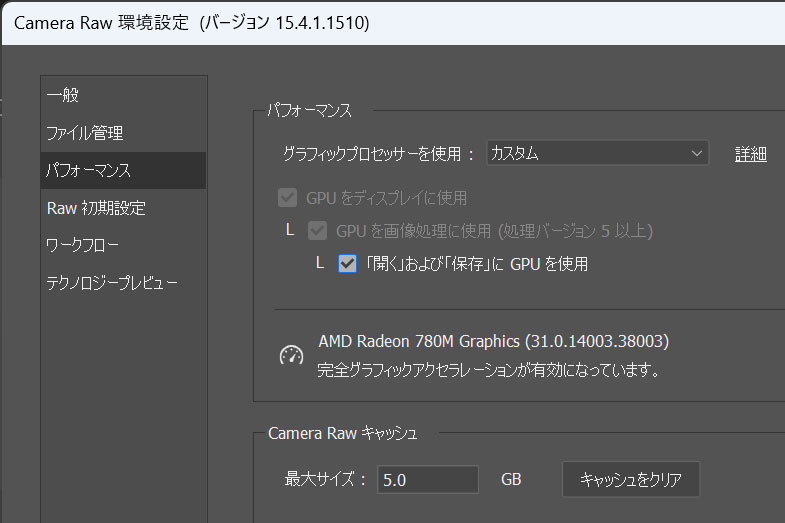Toggle GPU を画像処理に使用 checkbox
This screenshot has width=785, height=523.
(x=317, y=231)
